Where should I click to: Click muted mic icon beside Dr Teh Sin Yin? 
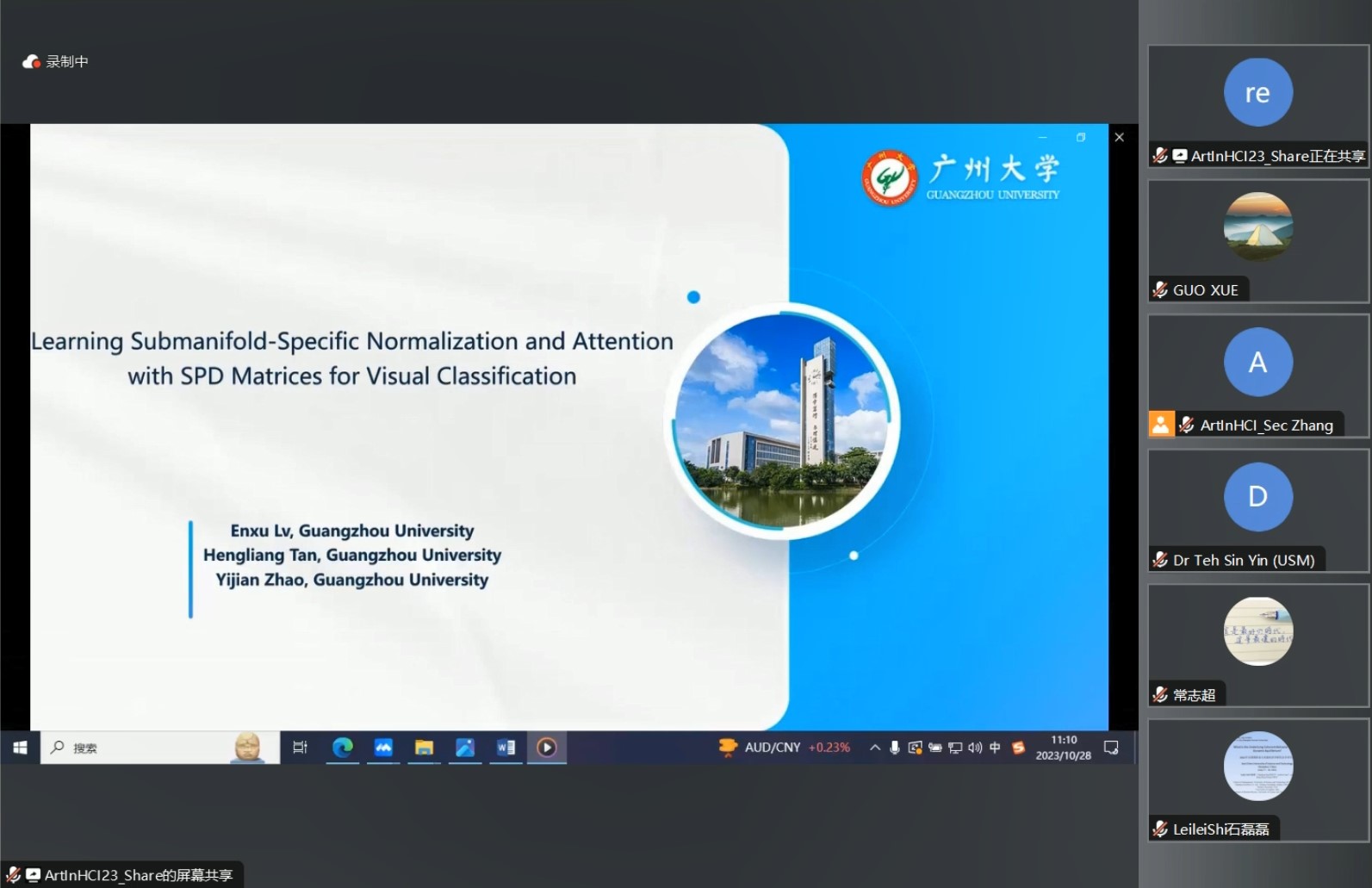[x=1160, y=560]
